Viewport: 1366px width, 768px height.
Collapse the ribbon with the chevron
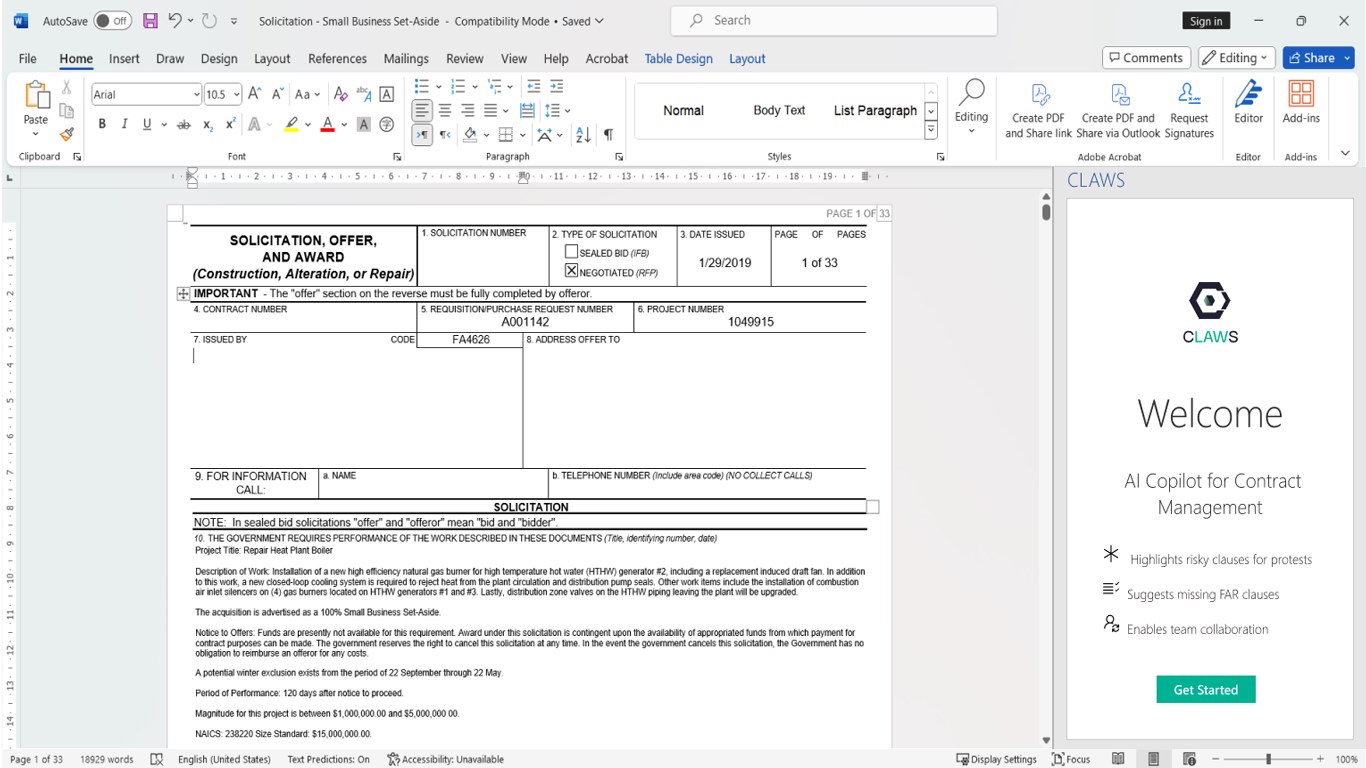pyautogui.click(x=1345, y=153)
